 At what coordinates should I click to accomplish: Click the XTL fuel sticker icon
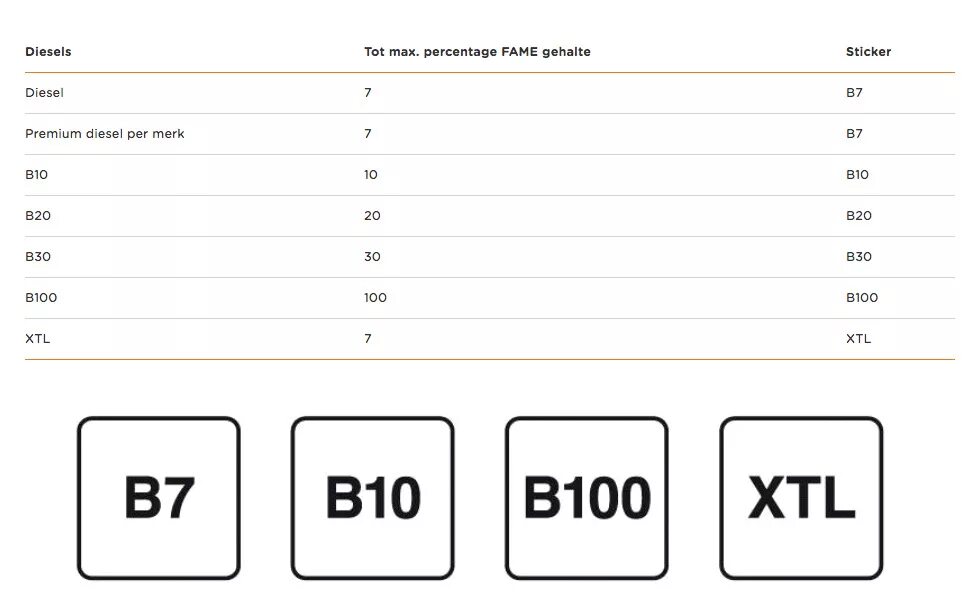(x=801, y=498)
